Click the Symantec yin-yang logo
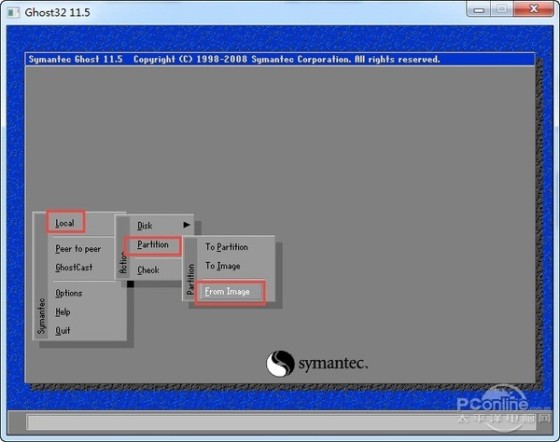 pos(280,363)
